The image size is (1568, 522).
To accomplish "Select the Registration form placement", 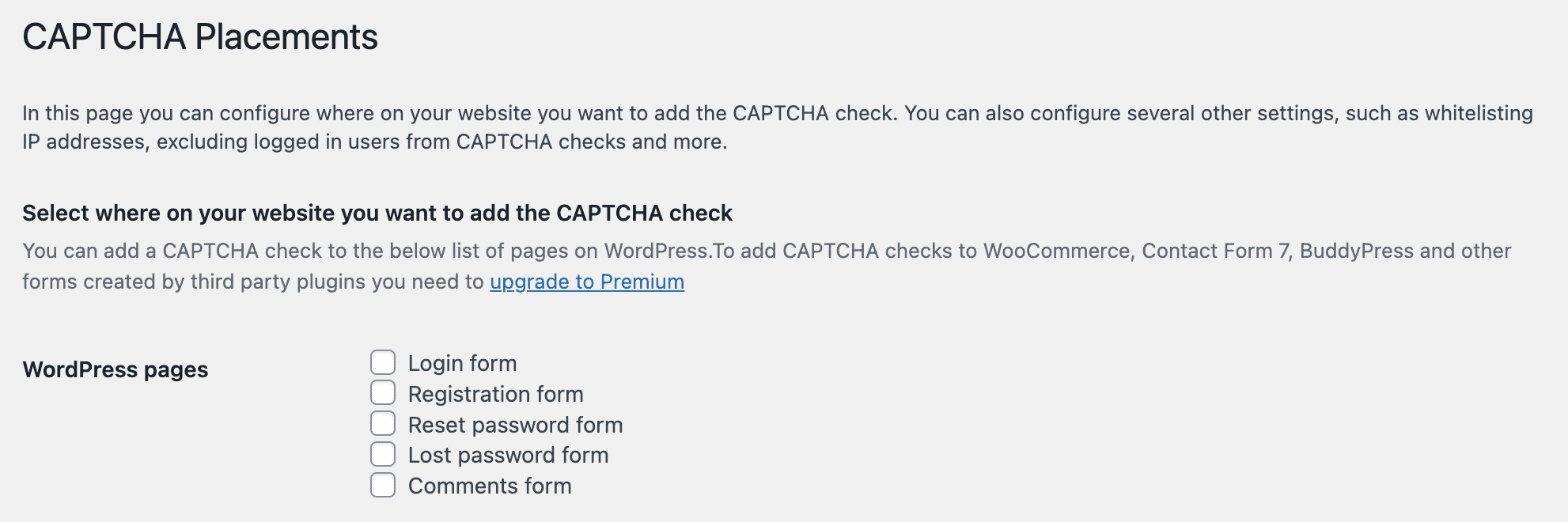I will [384, 393].
